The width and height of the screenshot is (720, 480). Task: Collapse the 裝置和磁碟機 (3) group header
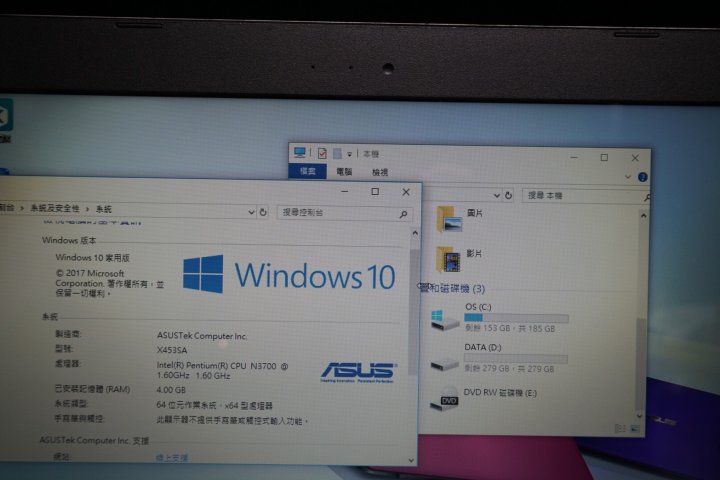click(452, 288)
